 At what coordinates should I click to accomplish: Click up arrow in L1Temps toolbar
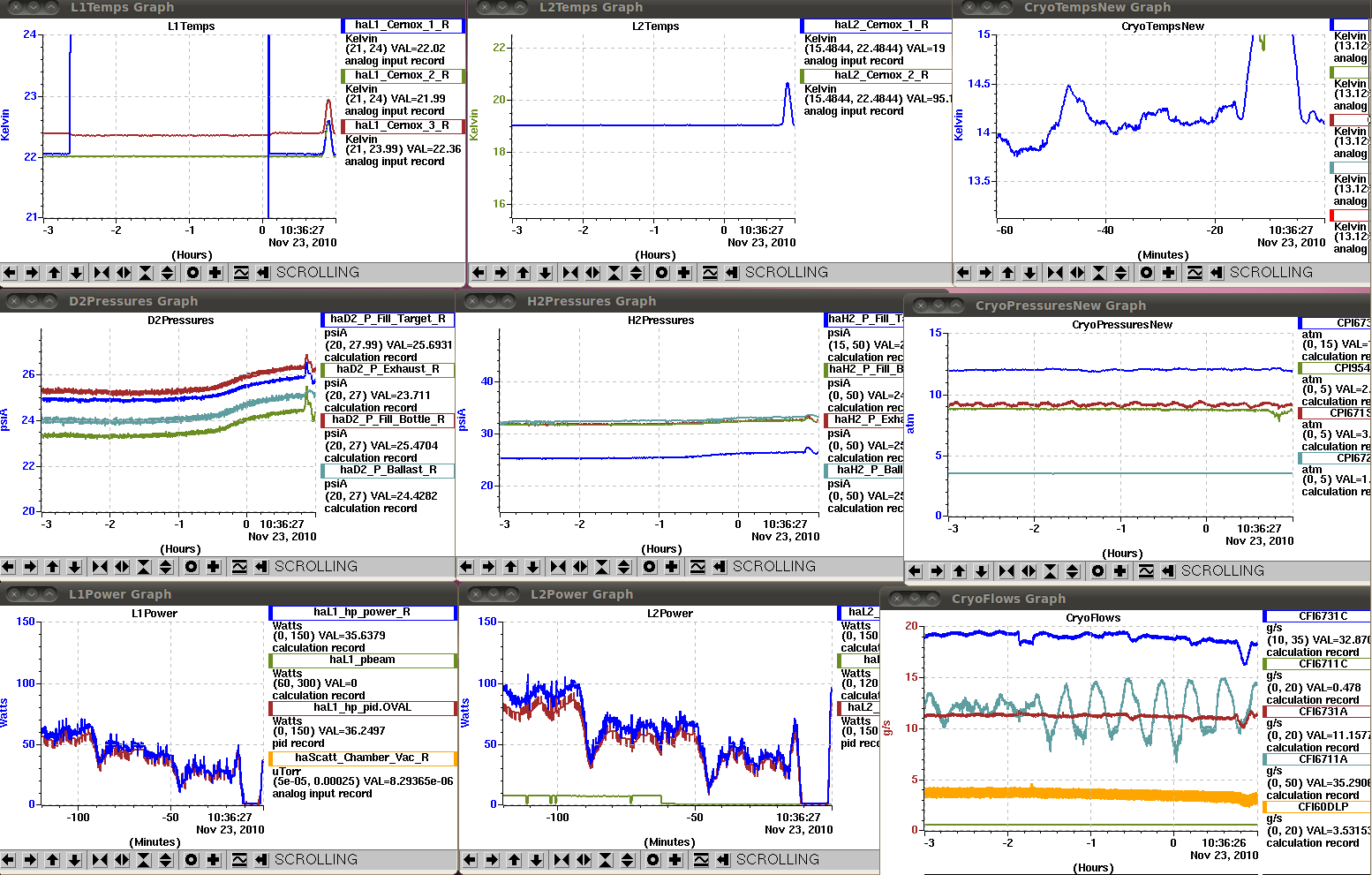pos(55,273)
